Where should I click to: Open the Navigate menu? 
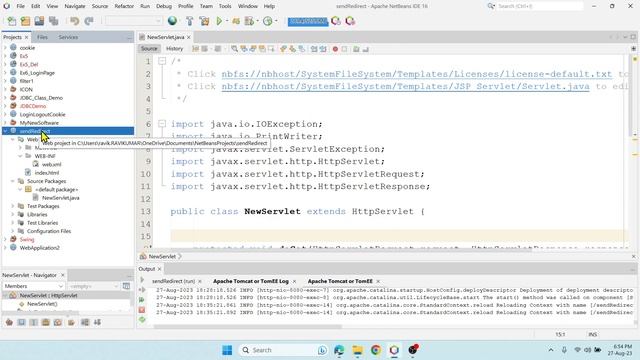tap(75, 6)
